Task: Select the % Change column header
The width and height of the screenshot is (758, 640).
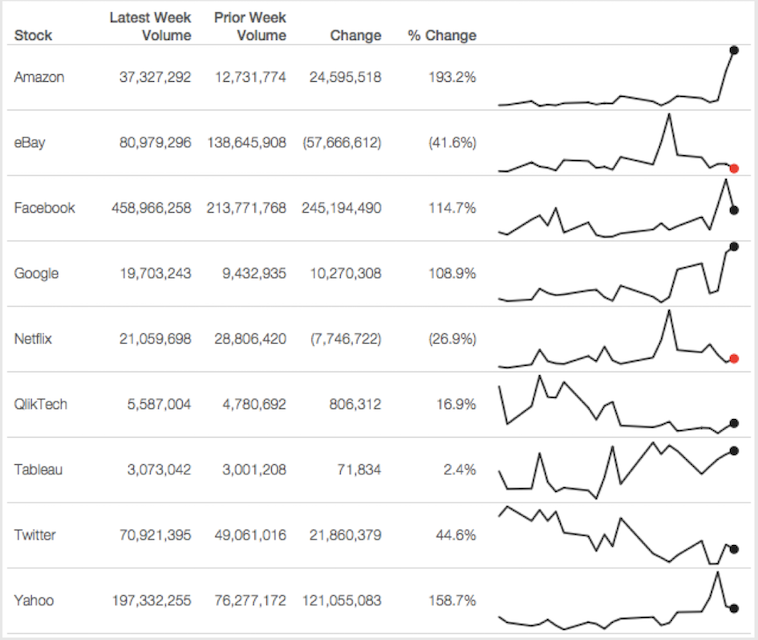Action: pos(442,35)
